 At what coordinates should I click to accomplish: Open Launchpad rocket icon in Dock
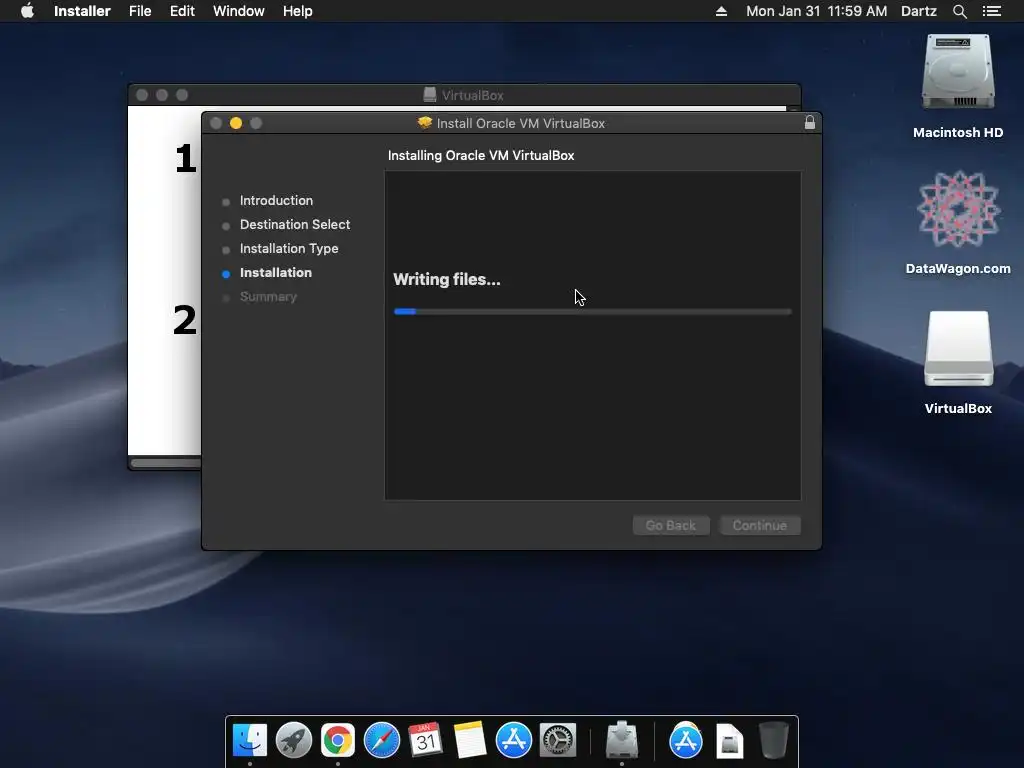coord(294,741)
